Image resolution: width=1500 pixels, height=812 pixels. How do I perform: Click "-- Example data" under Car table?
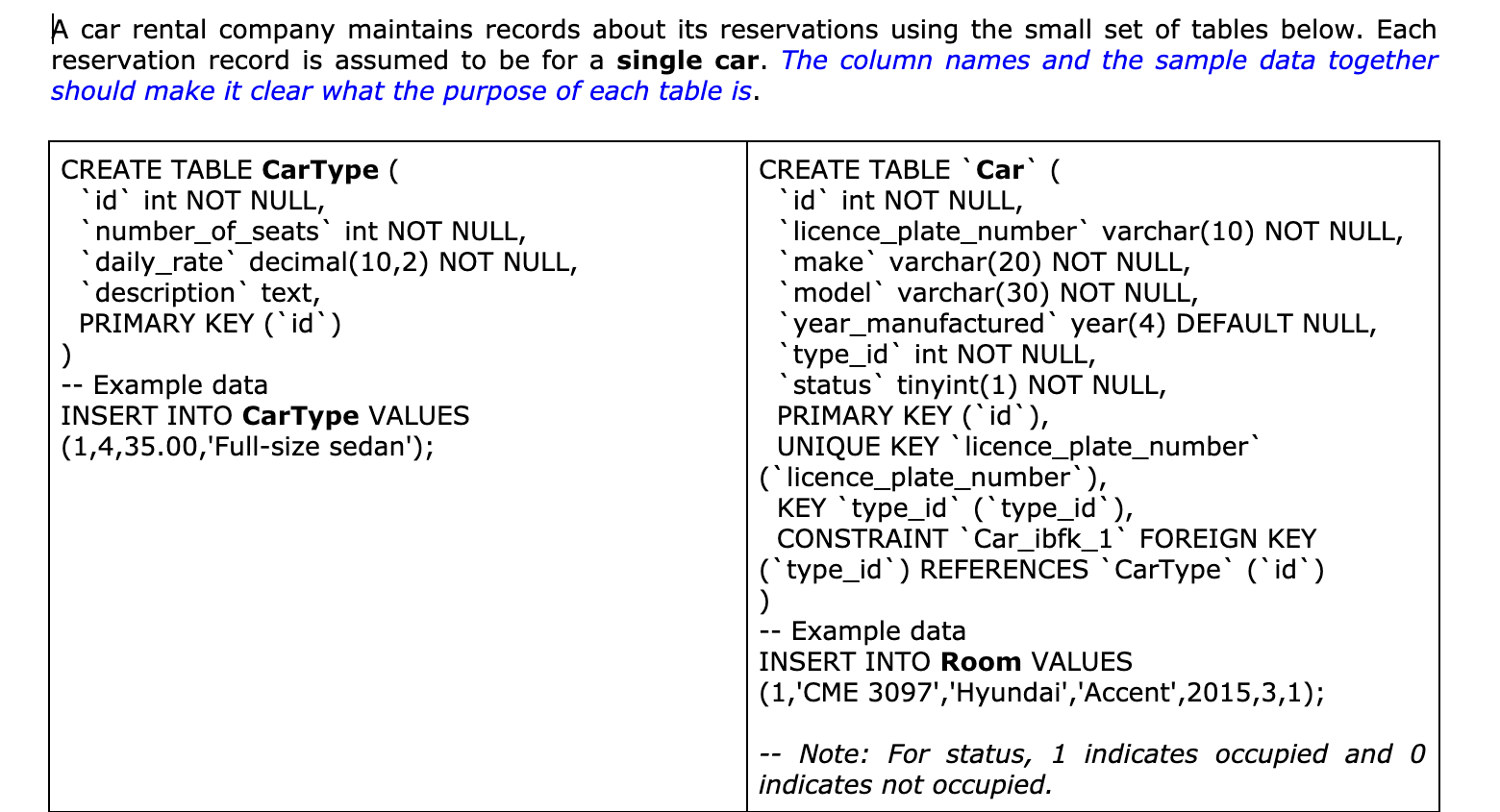pos(862,631)
